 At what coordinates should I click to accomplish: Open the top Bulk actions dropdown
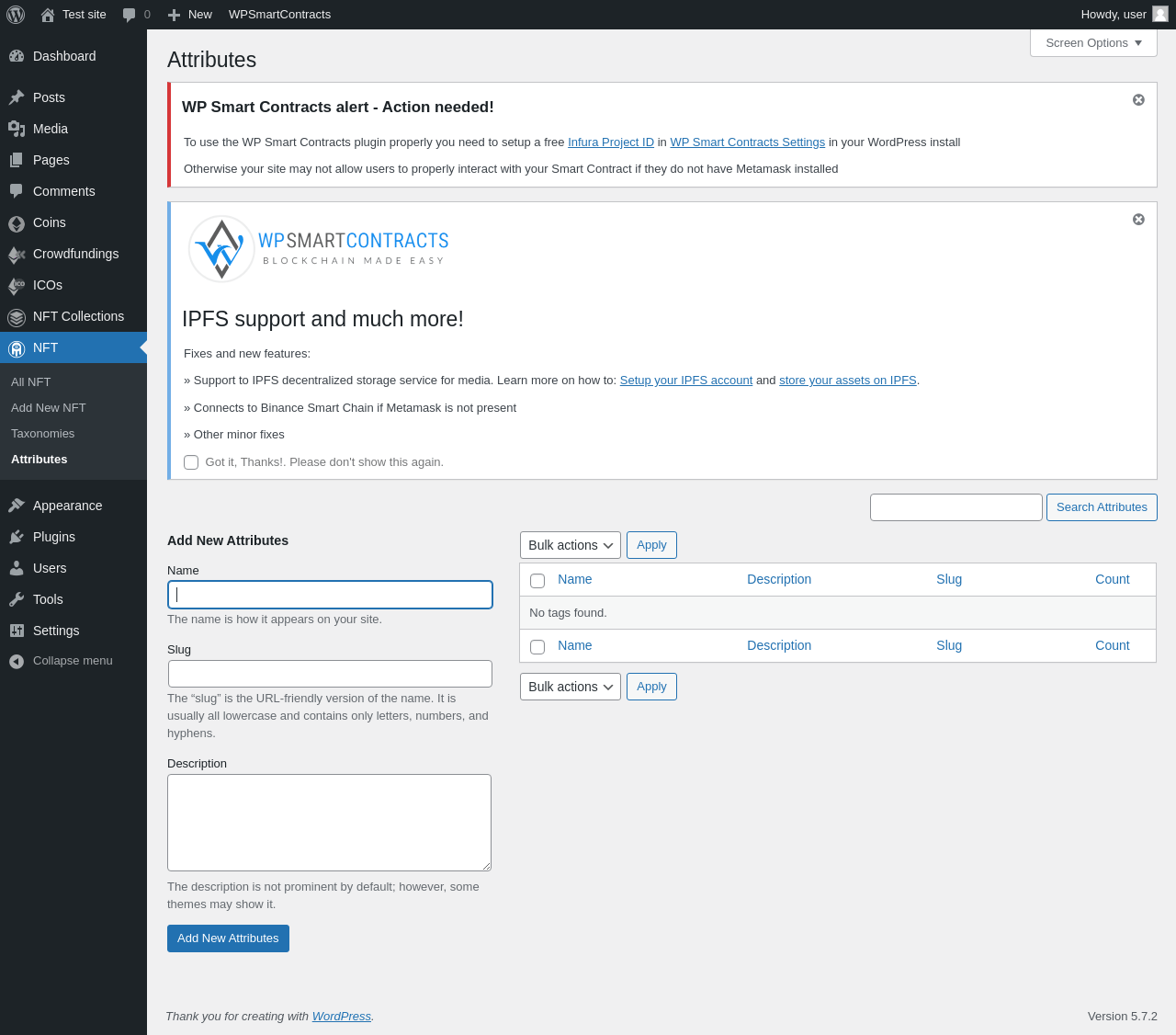pos(571,545)
